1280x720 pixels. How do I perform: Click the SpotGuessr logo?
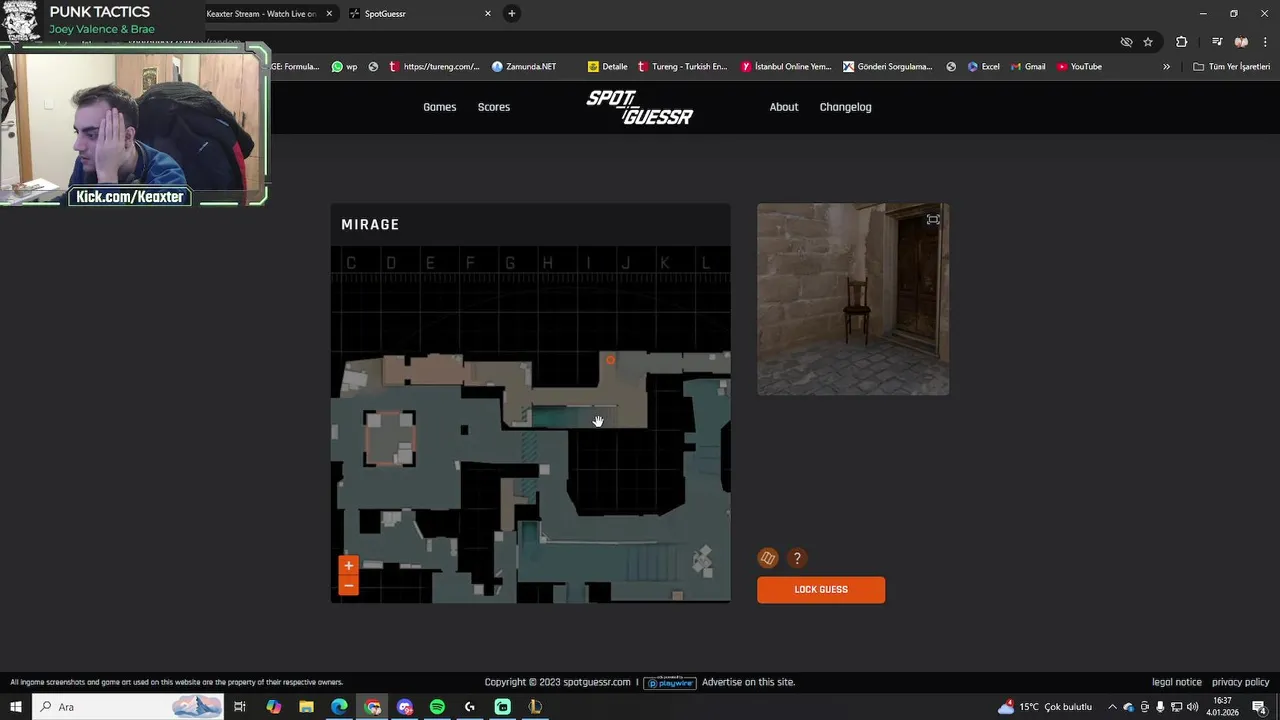pyautogui.click(x=640, y=107)
